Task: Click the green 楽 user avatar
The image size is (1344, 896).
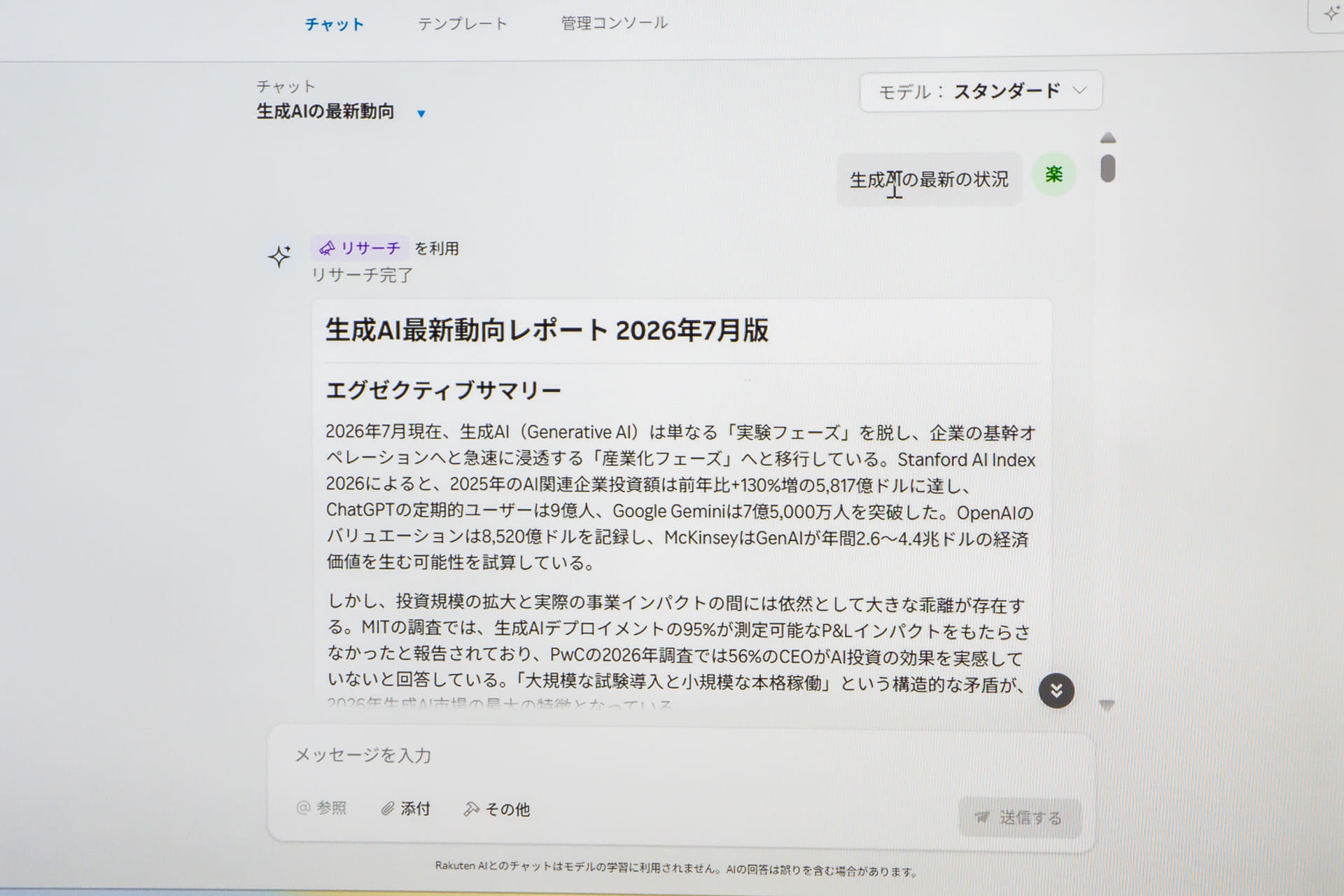Action: 1053,174
